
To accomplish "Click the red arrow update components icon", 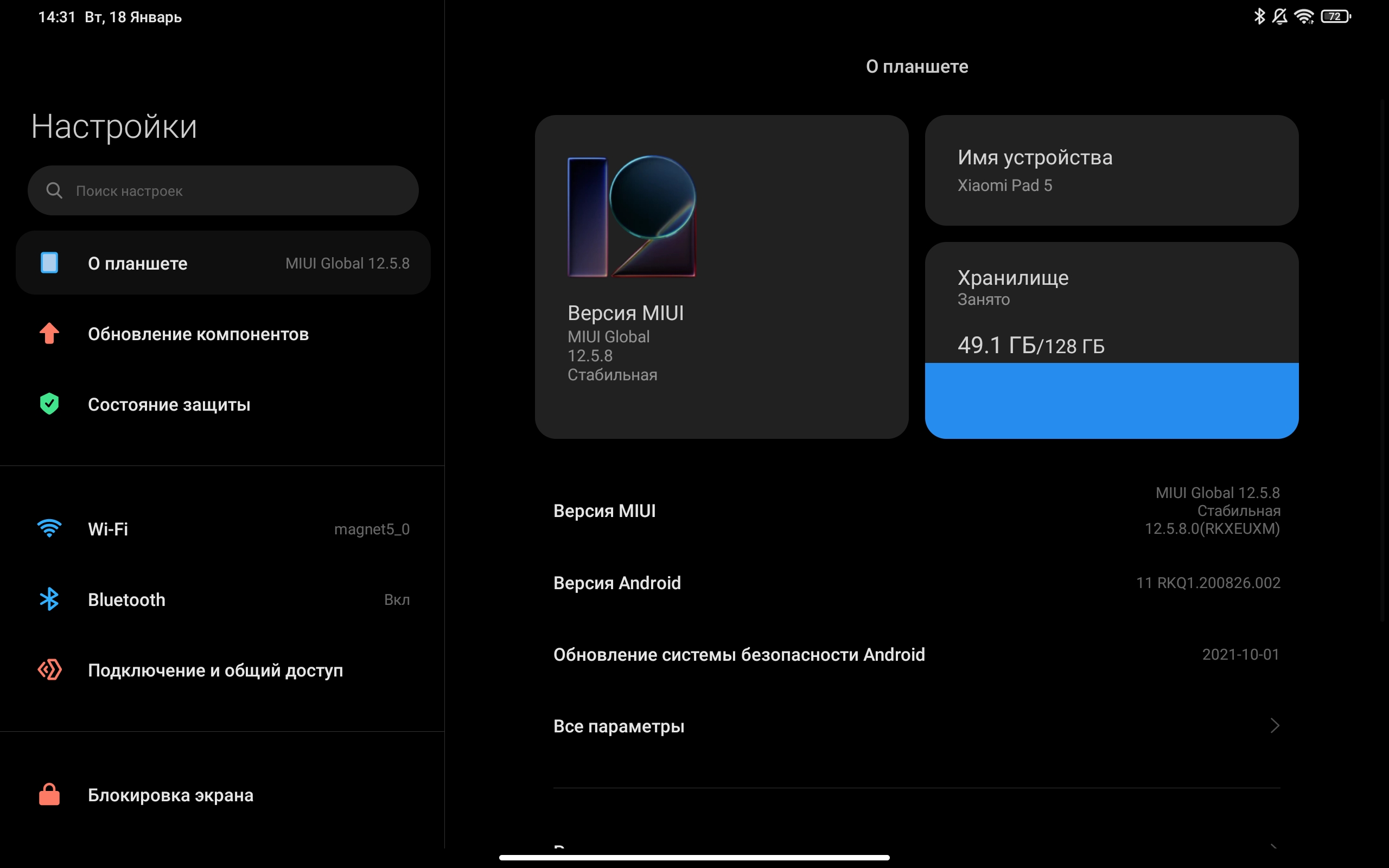I will tap(49, 334).
